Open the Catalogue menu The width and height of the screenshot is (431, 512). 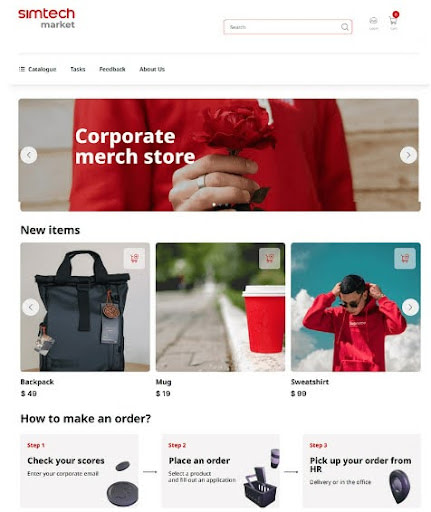(38, 69)
